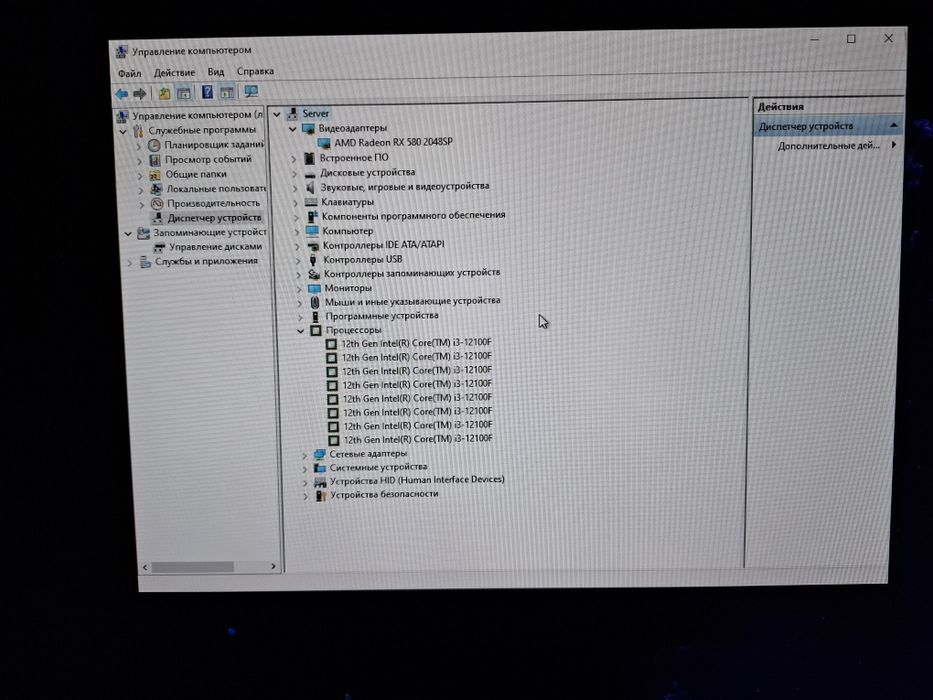933x700 pixels.
Task: Maximize the Управление компьютером window
Action: click(x=851, y=39)
